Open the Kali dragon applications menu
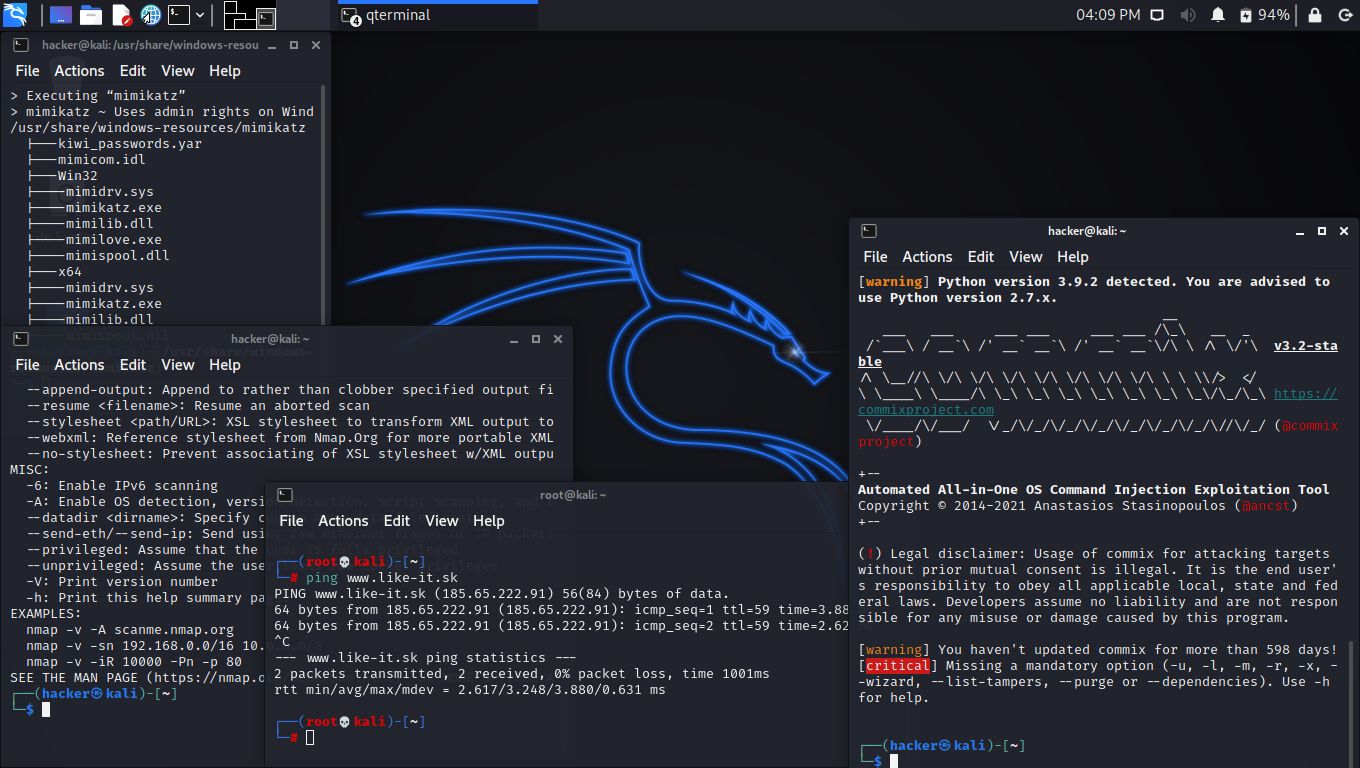 (15, 15)
